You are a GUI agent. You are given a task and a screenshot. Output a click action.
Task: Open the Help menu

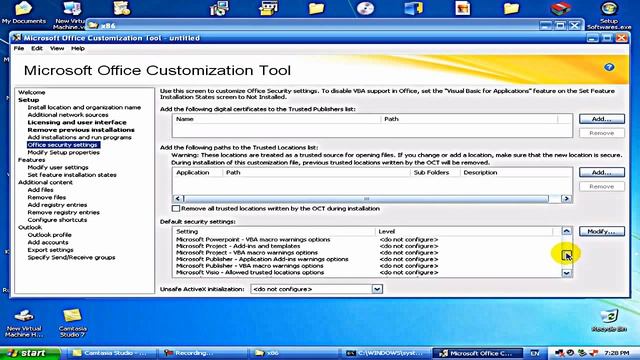(x=78, y=48)
